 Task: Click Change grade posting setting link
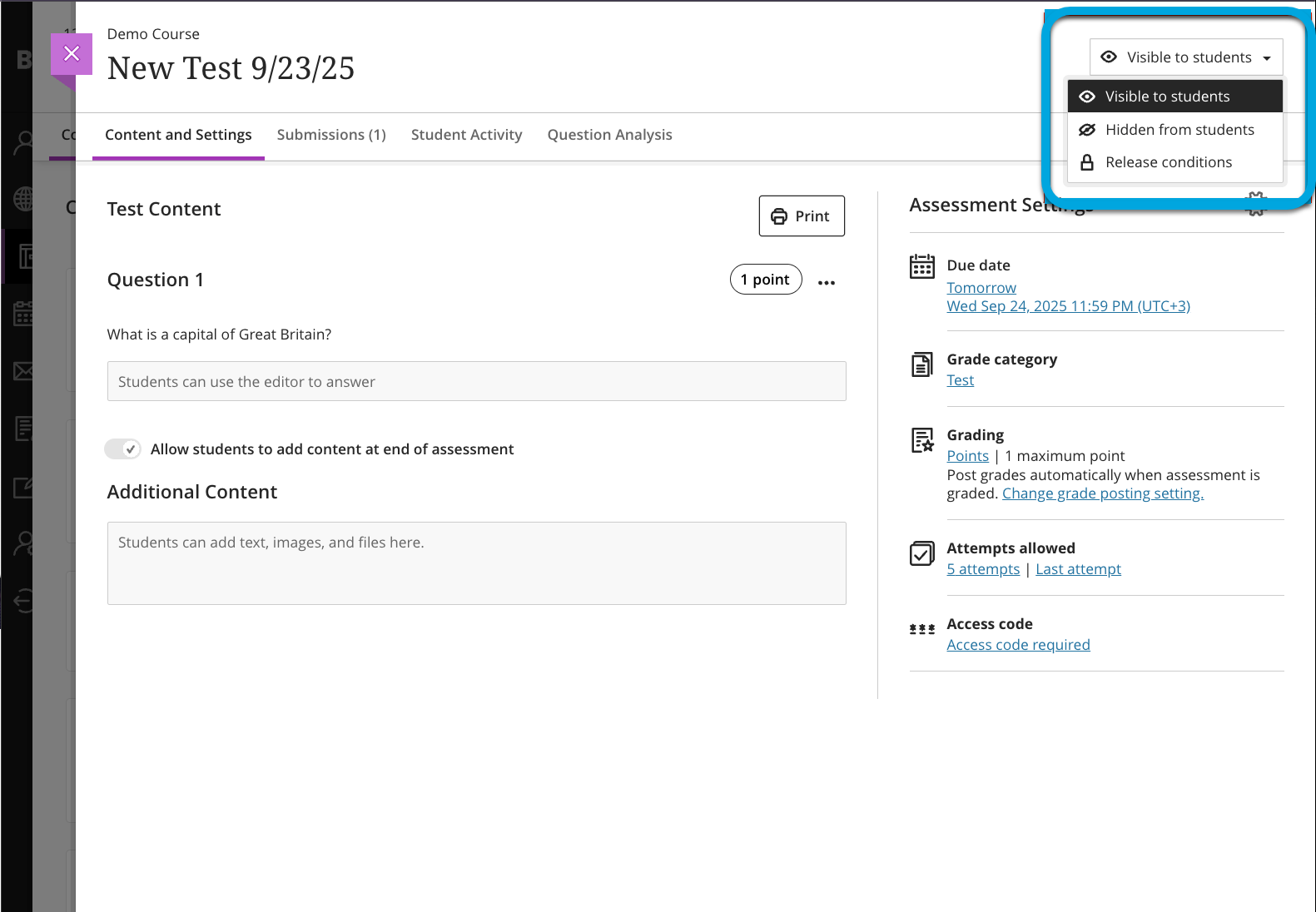point(1102,493)
